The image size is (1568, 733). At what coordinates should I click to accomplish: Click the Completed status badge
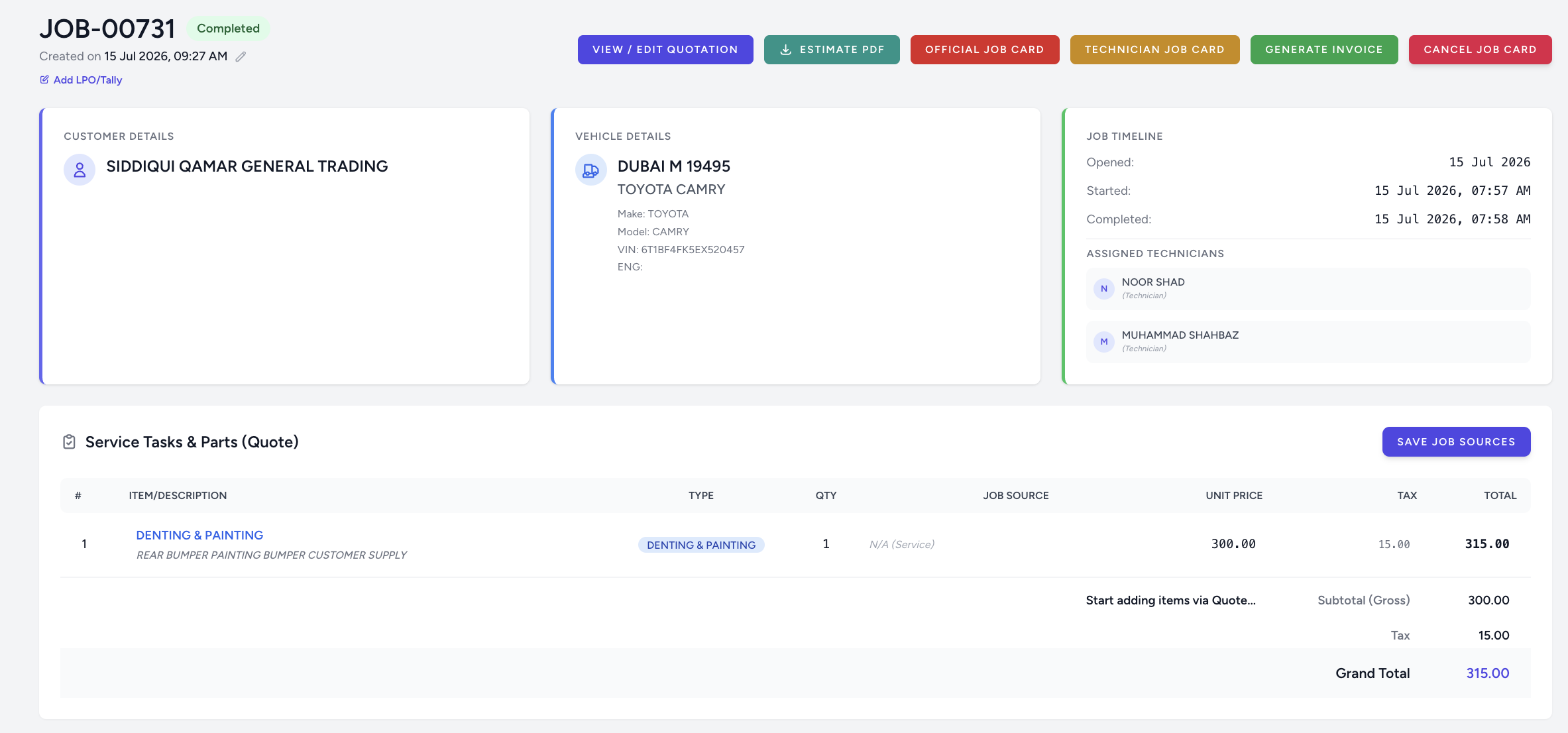click(228, 28)
